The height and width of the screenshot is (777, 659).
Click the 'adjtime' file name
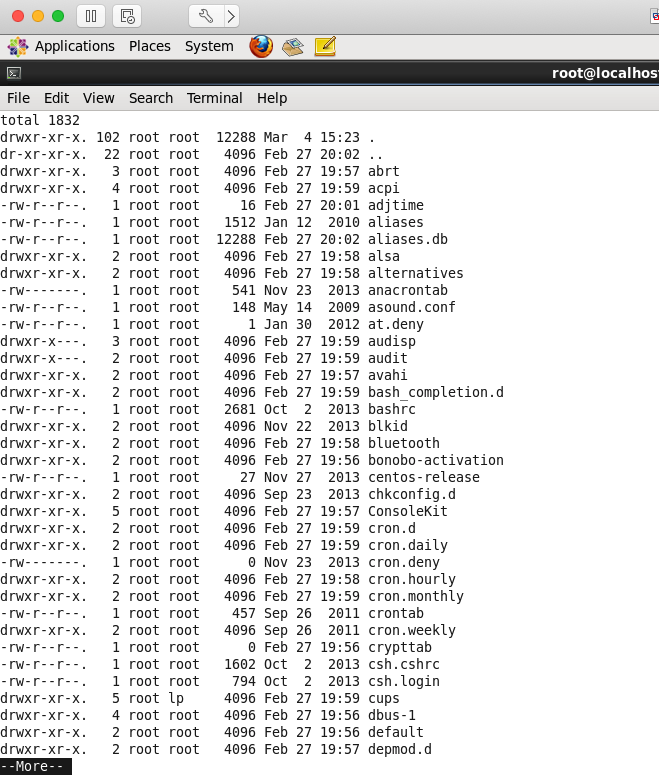(x=395, y=205)
